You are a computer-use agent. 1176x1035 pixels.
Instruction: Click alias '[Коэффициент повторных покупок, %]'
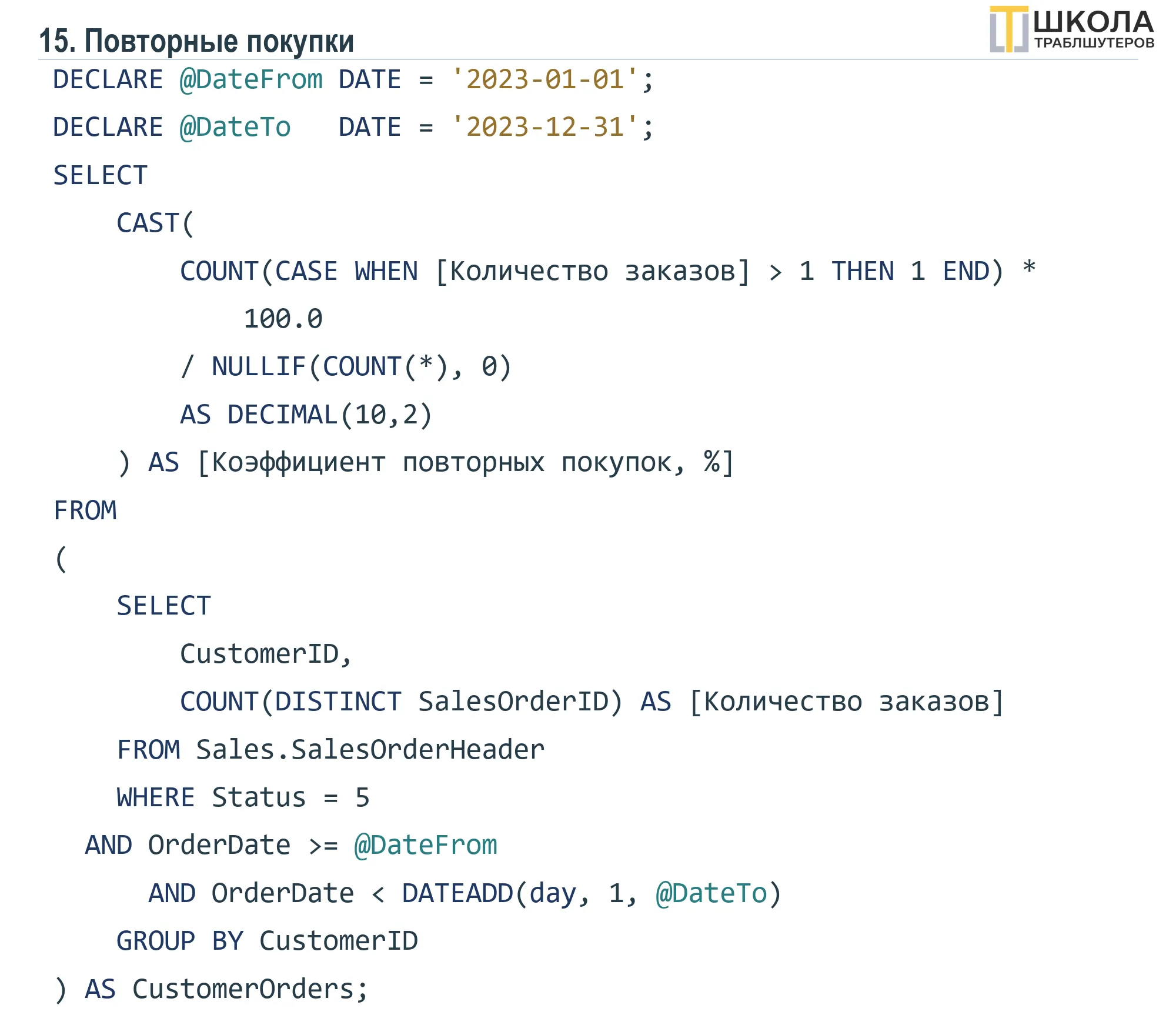point(465,463)
